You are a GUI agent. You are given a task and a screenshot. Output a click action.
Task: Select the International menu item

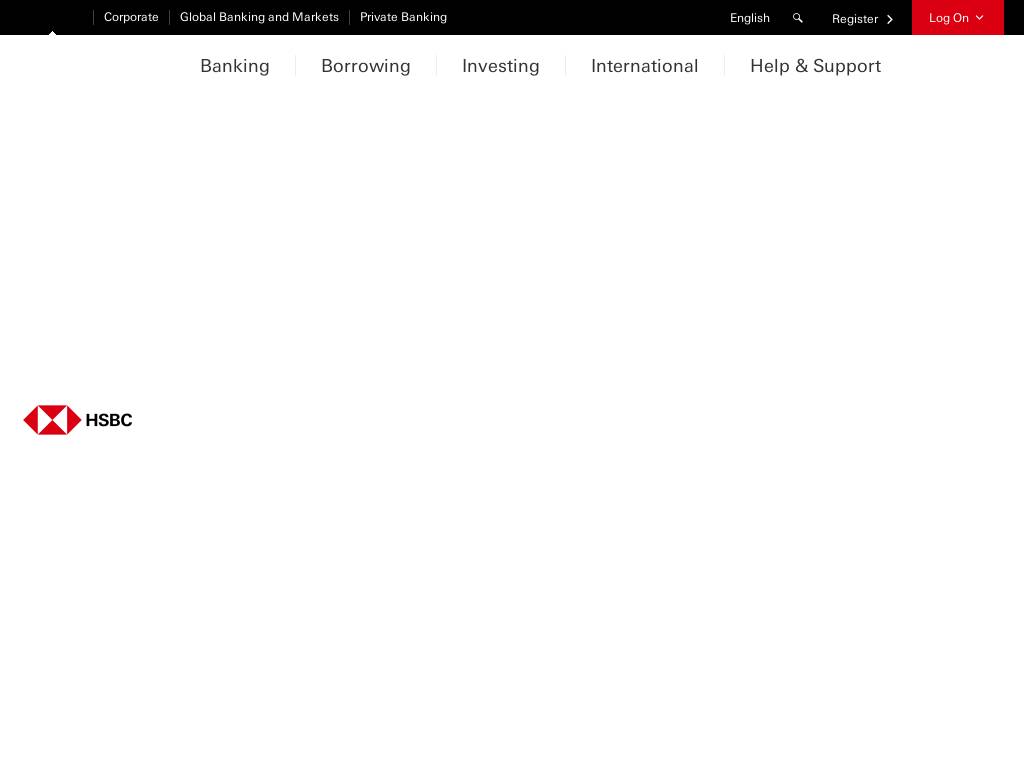(x=645, y=66)
